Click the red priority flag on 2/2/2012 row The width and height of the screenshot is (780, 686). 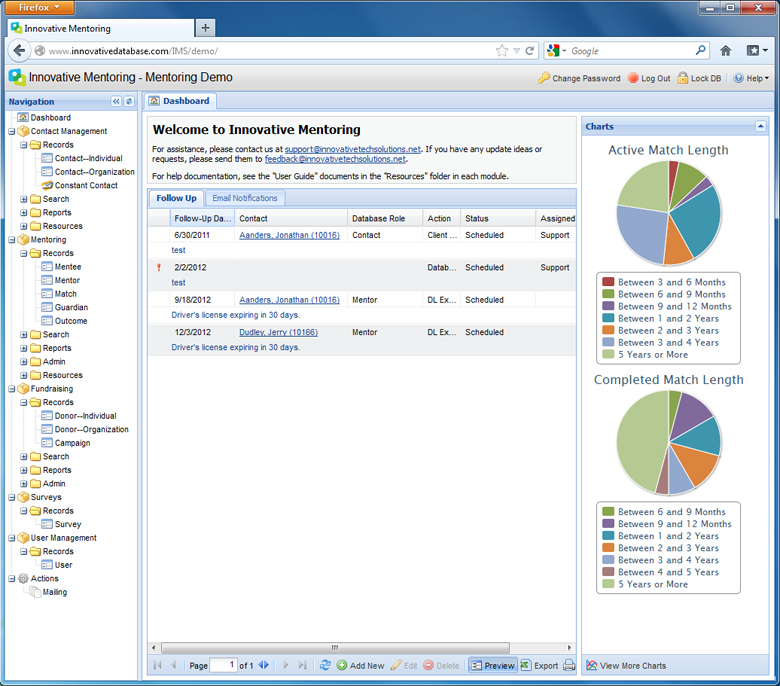[x=159, y=268]
